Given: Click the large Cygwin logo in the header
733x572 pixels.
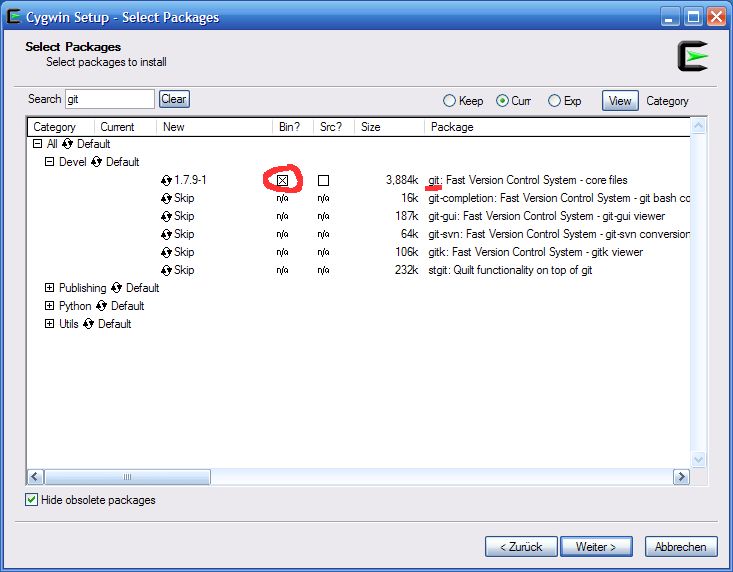Looking at the screenshot, I should click(x=693, y=57).
